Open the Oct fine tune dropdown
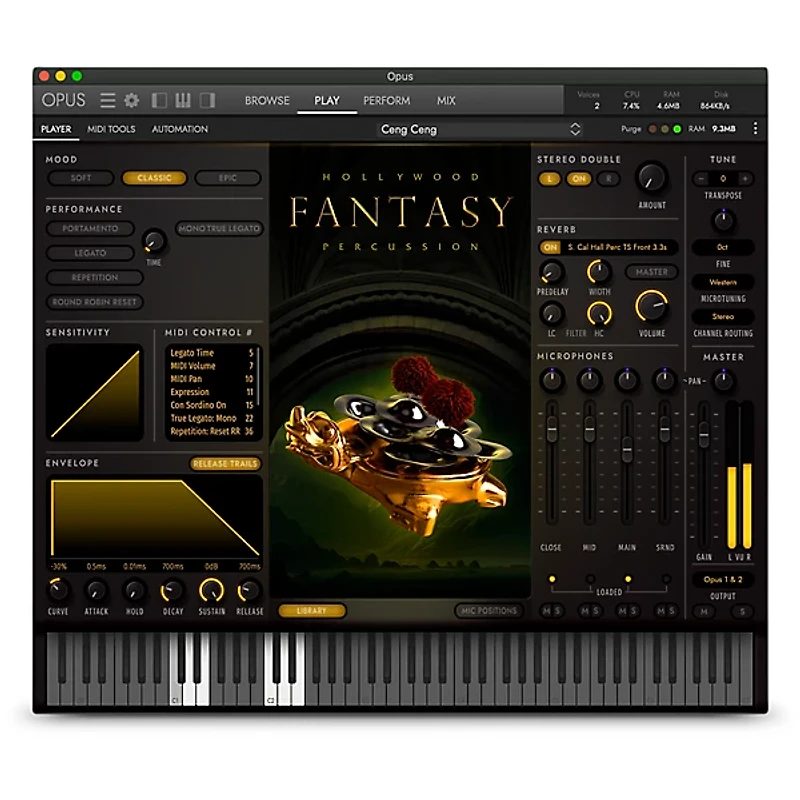Viewport: 800px width, 800px height. (x=723, y=247)
